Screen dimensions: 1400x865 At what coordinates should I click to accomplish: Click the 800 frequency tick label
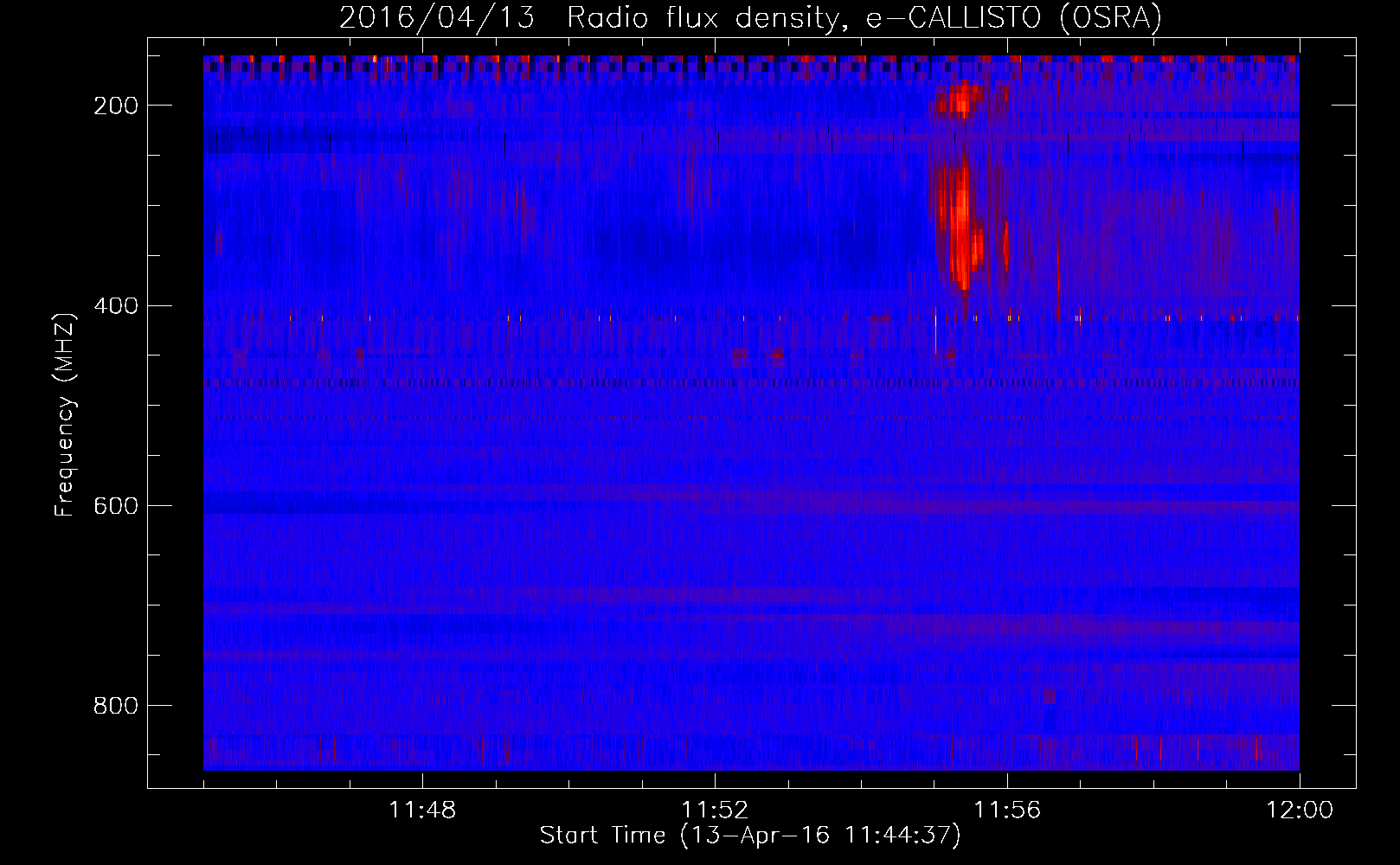[116, 706]
